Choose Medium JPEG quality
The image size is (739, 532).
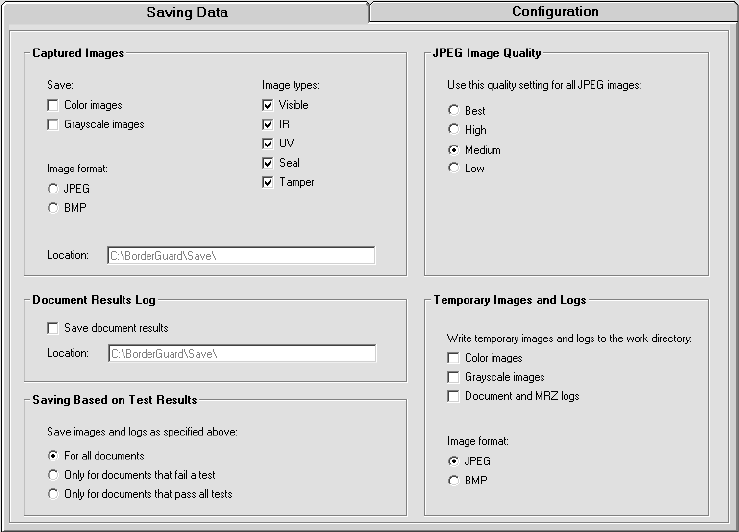(453, 150)
